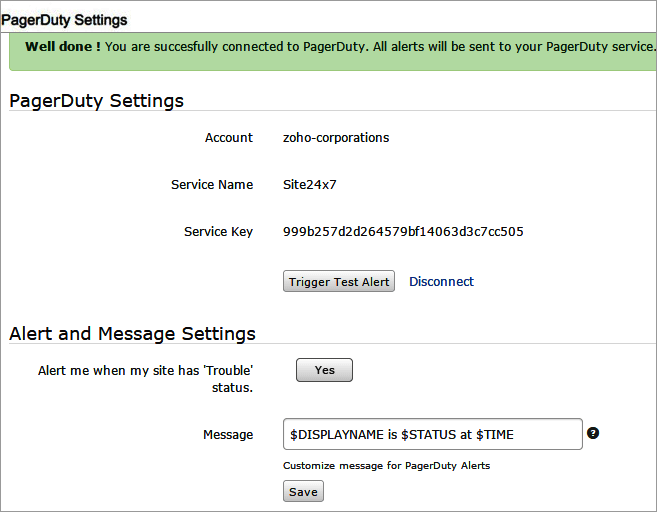Select the zoho-corporations account value
This screenshot has width=657, height=512.
pyautogui.click(x=336, y=137)
